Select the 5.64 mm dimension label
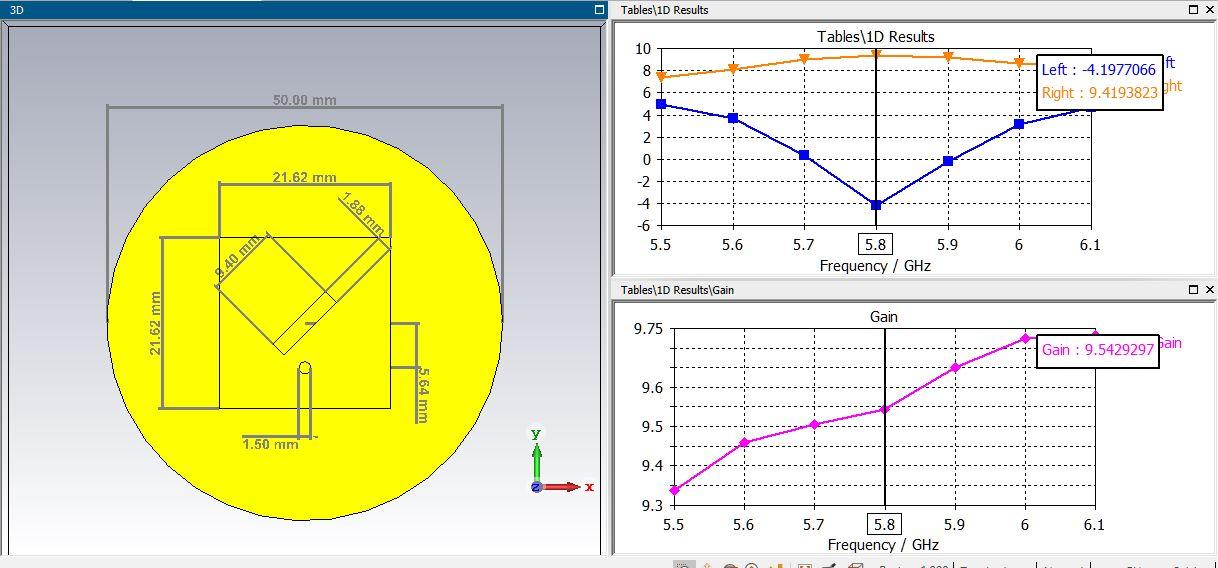This screenshot has height=568, width=1218. pyautogui.click(x=423, y=394)
